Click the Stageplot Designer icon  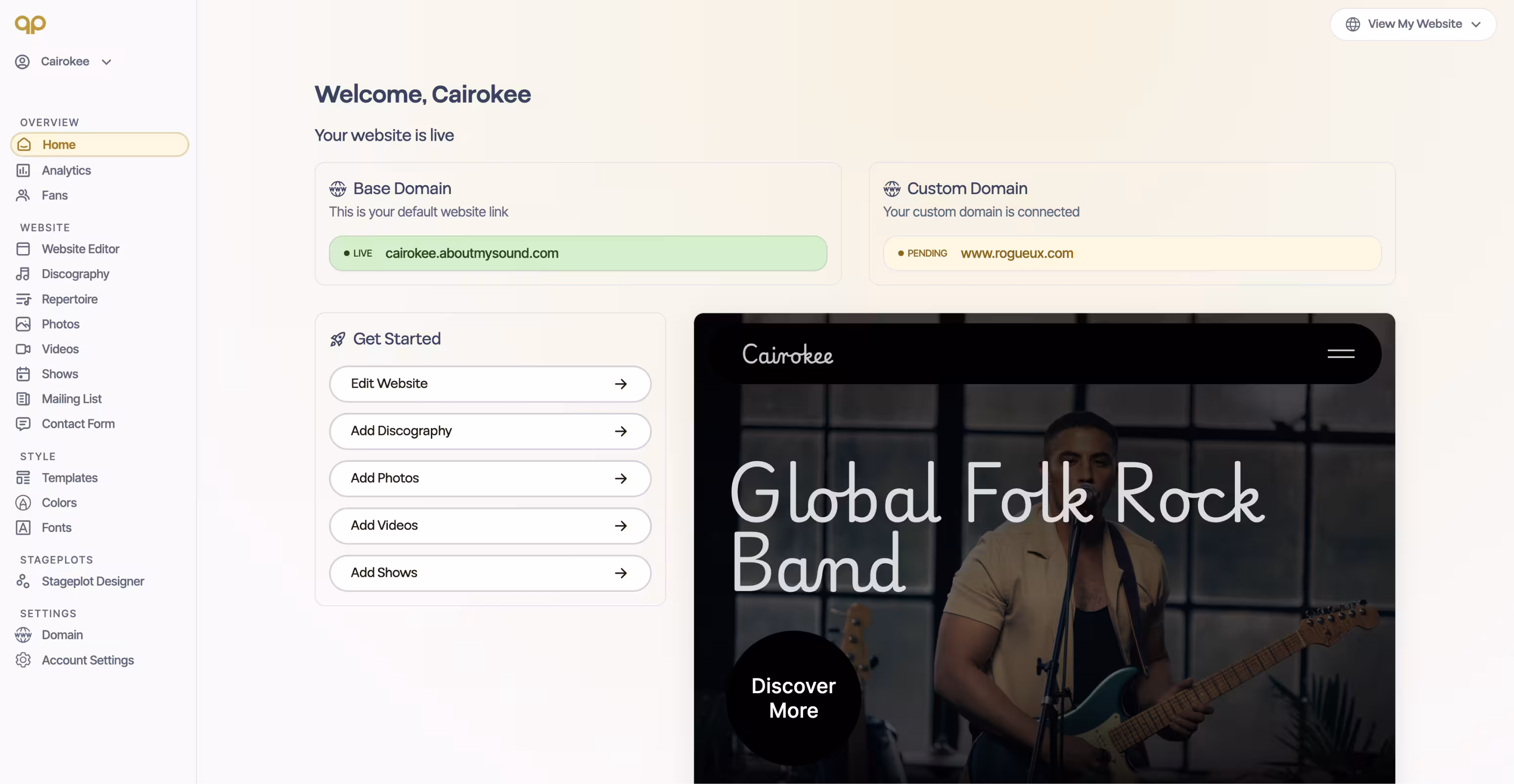(x=23, y=581)
